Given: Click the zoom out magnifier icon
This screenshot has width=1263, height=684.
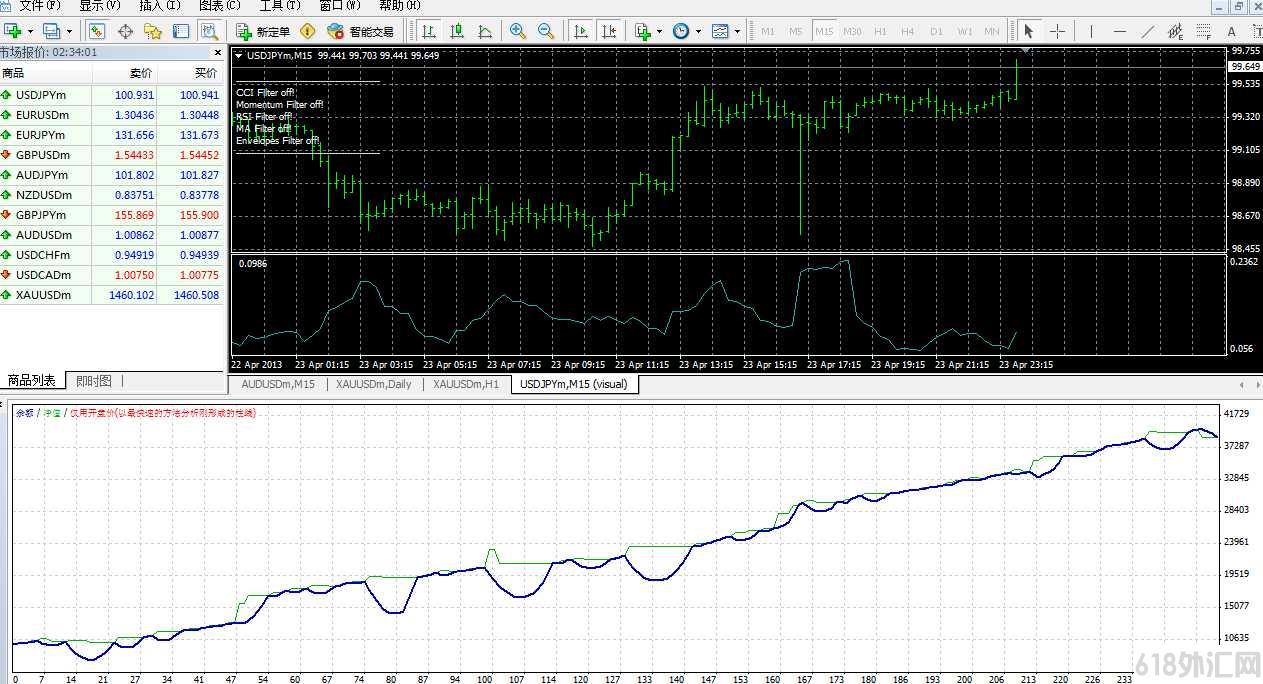Looking at the screenshot, I should coord(545,31).
